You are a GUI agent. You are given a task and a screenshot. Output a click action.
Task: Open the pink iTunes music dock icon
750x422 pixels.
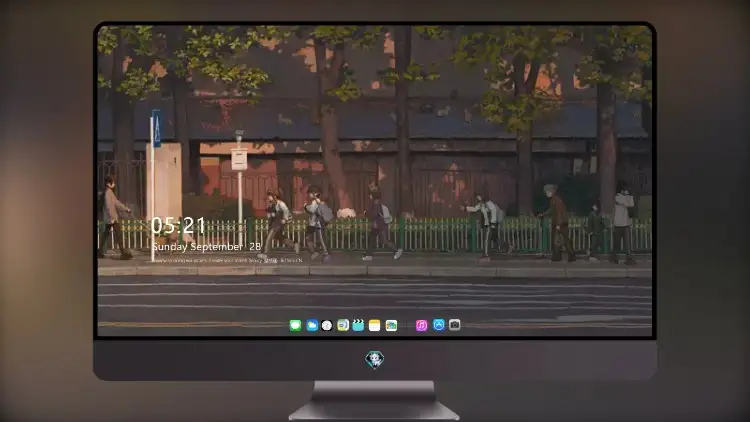coord(421,326)
